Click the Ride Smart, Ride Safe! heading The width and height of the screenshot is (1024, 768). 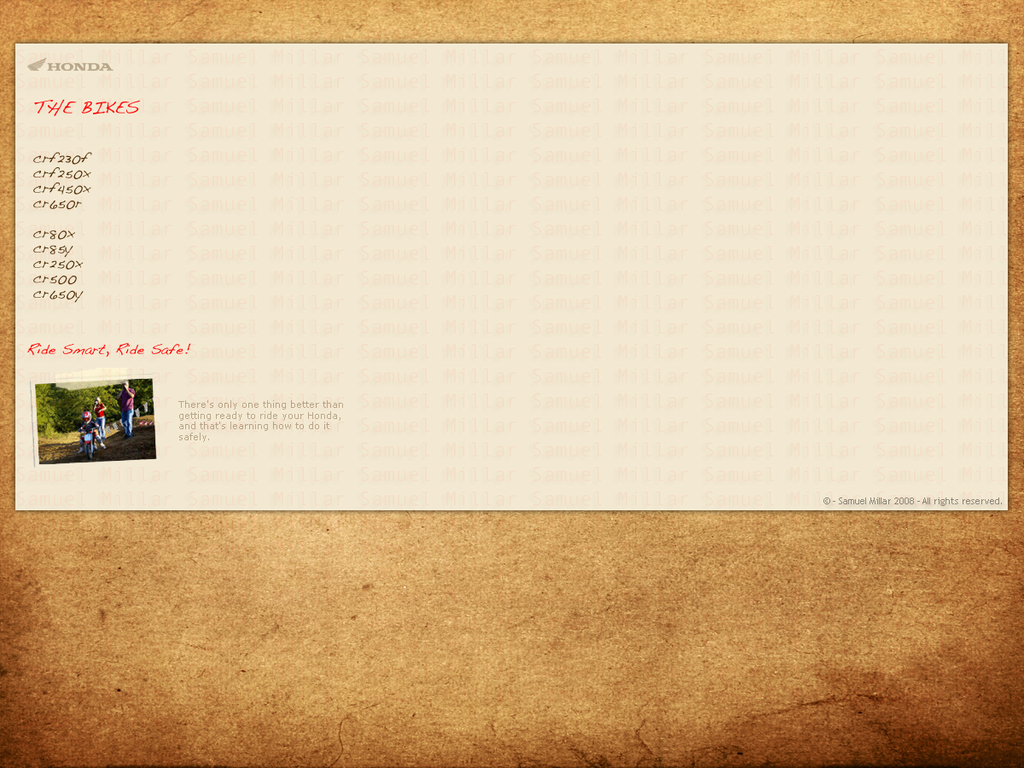108,350
